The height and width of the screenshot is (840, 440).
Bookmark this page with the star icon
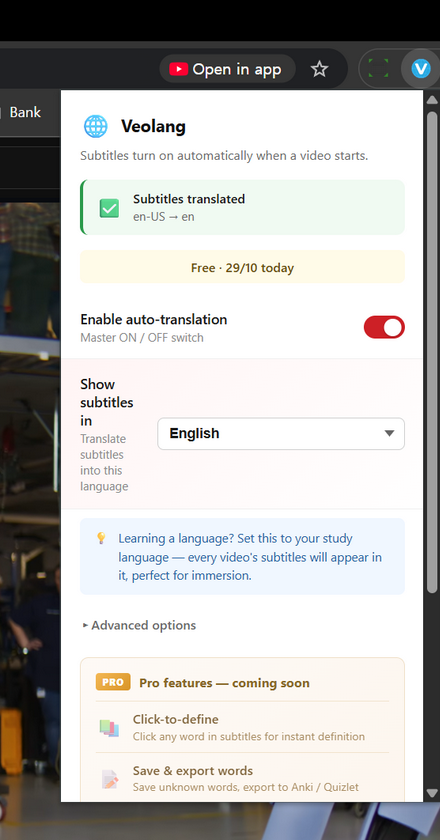point(319,69)
